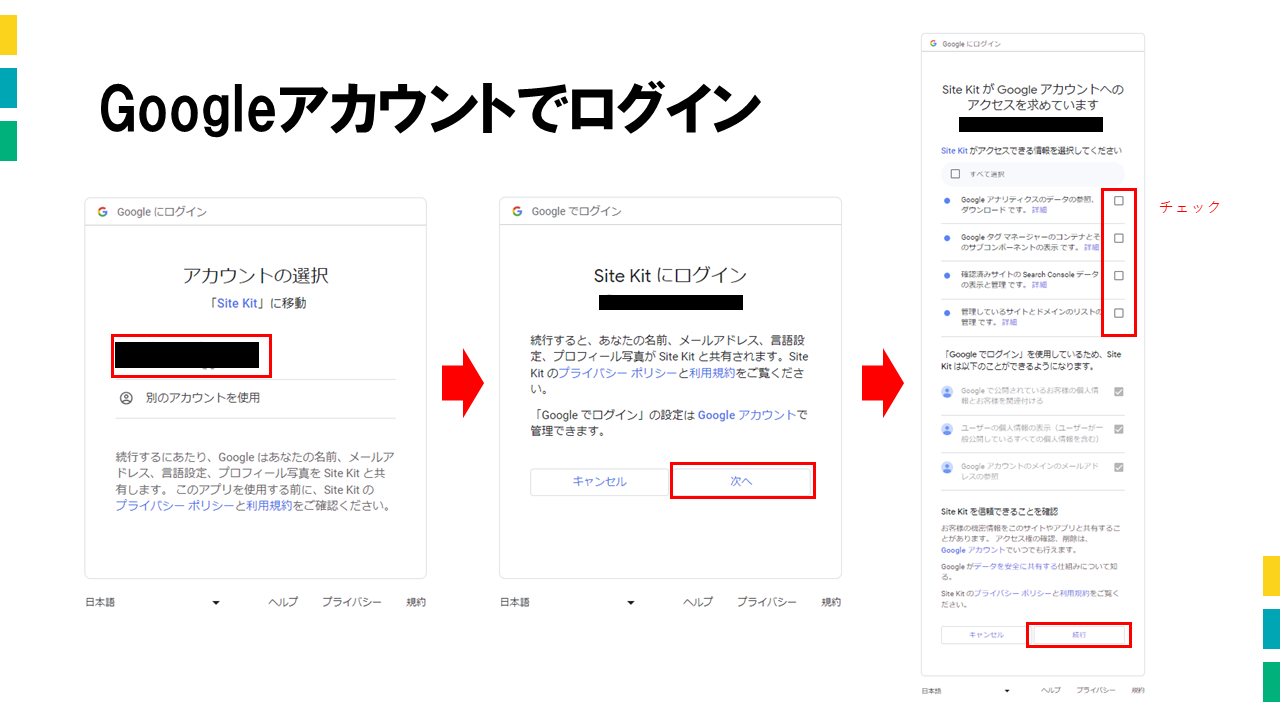Click greyed checkbox for ユーザーの個人情報の表示
The image size is (1280, 720).
click(x=1119, y=429)
